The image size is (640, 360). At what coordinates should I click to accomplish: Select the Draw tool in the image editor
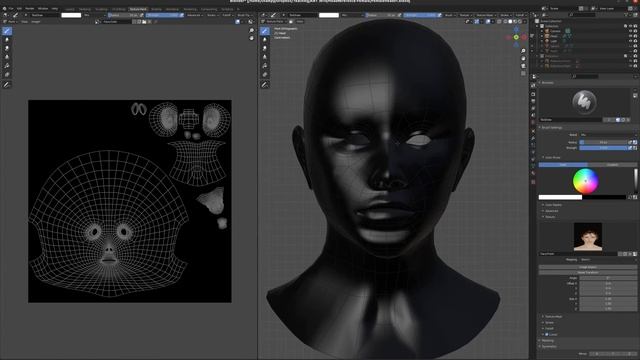[7, 31]
